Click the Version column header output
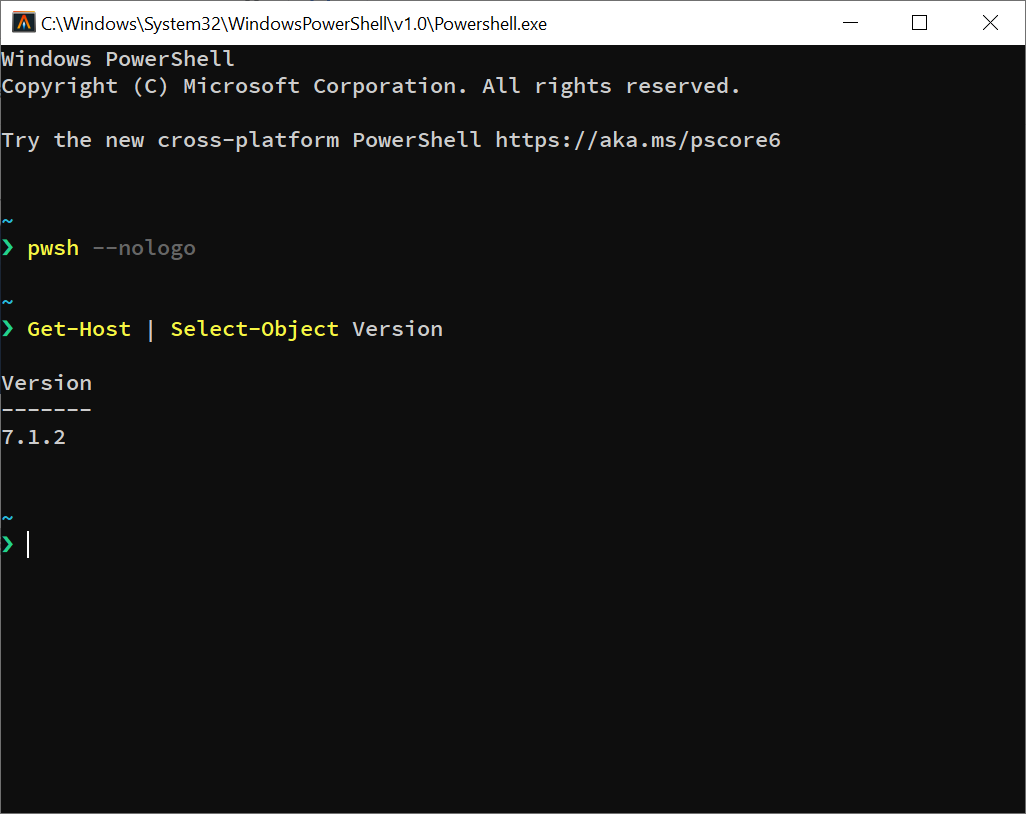The height and width of the screenshot is (814, 1026). click(x=46, y=382)
